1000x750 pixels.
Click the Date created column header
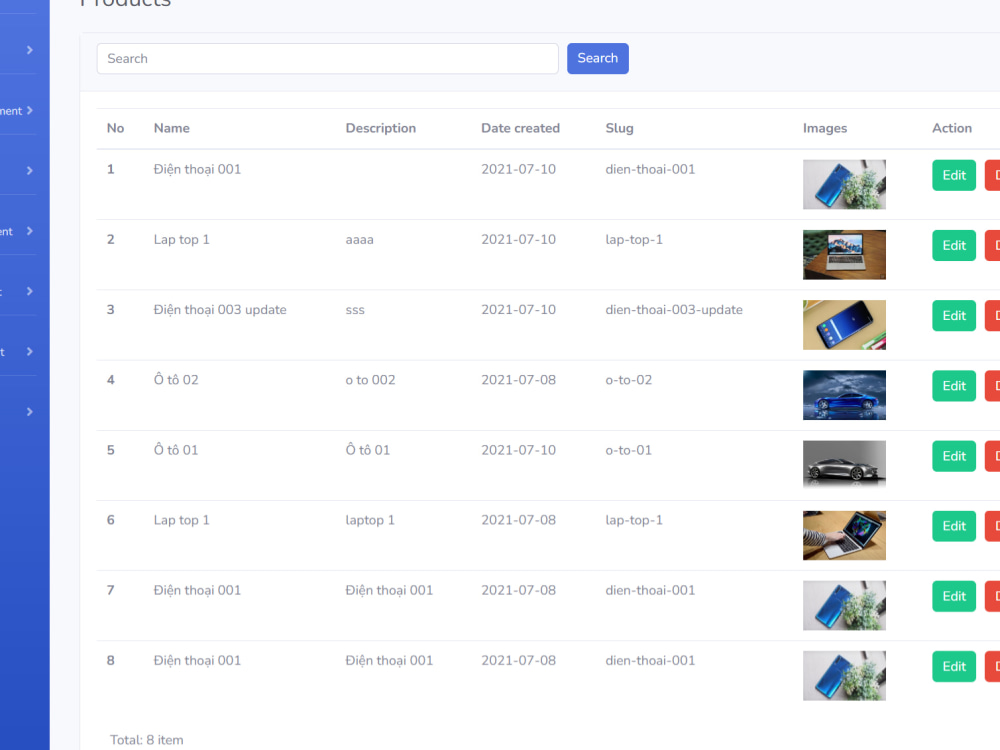pyautogui.click(x=520, y=128)
